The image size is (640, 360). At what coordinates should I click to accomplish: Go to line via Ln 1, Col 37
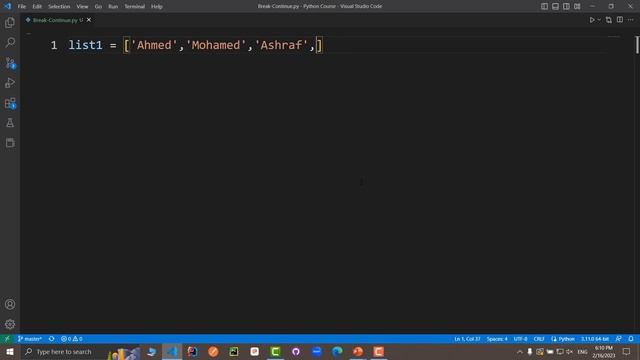point(467,339)
